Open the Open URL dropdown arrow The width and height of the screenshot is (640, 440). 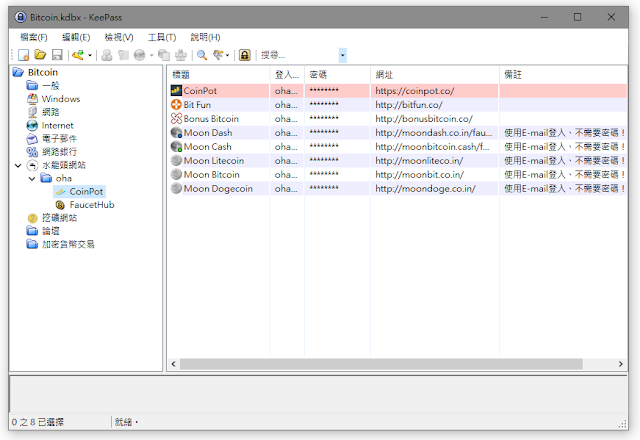(x=151, y=55)
